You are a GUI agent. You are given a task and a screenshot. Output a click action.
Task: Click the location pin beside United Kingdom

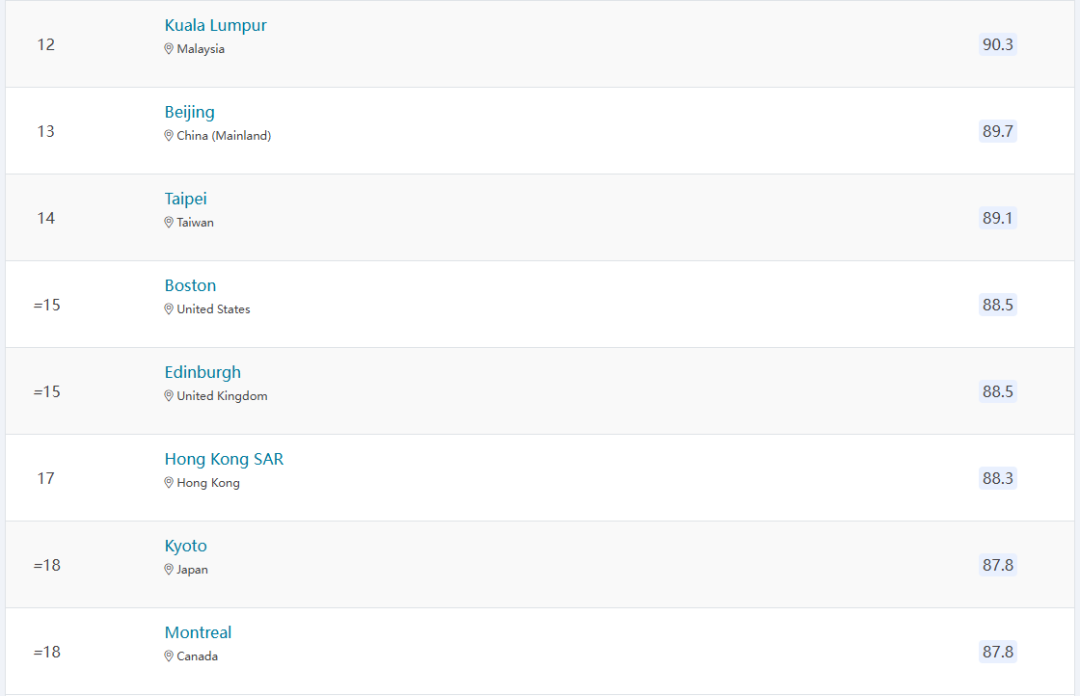coord(169,396)
